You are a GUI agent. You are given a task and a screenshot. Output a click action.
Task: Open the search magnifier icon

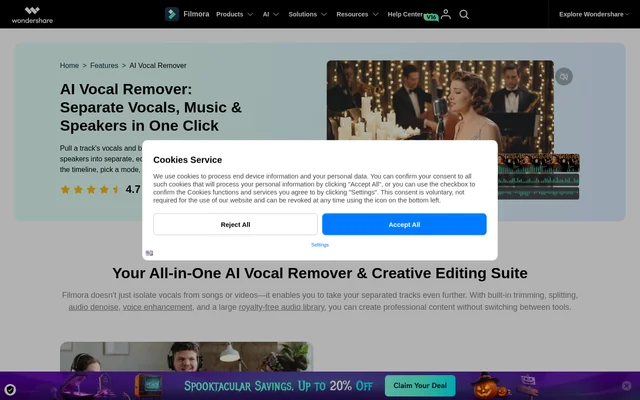pyautogui.click(x=464, y=14)
